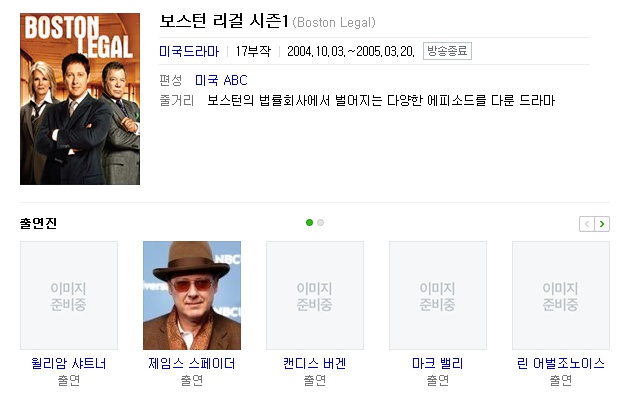Click the (Boston Legal) English title text
Viewport: 621px width, 398px height.
click(334, 23)
